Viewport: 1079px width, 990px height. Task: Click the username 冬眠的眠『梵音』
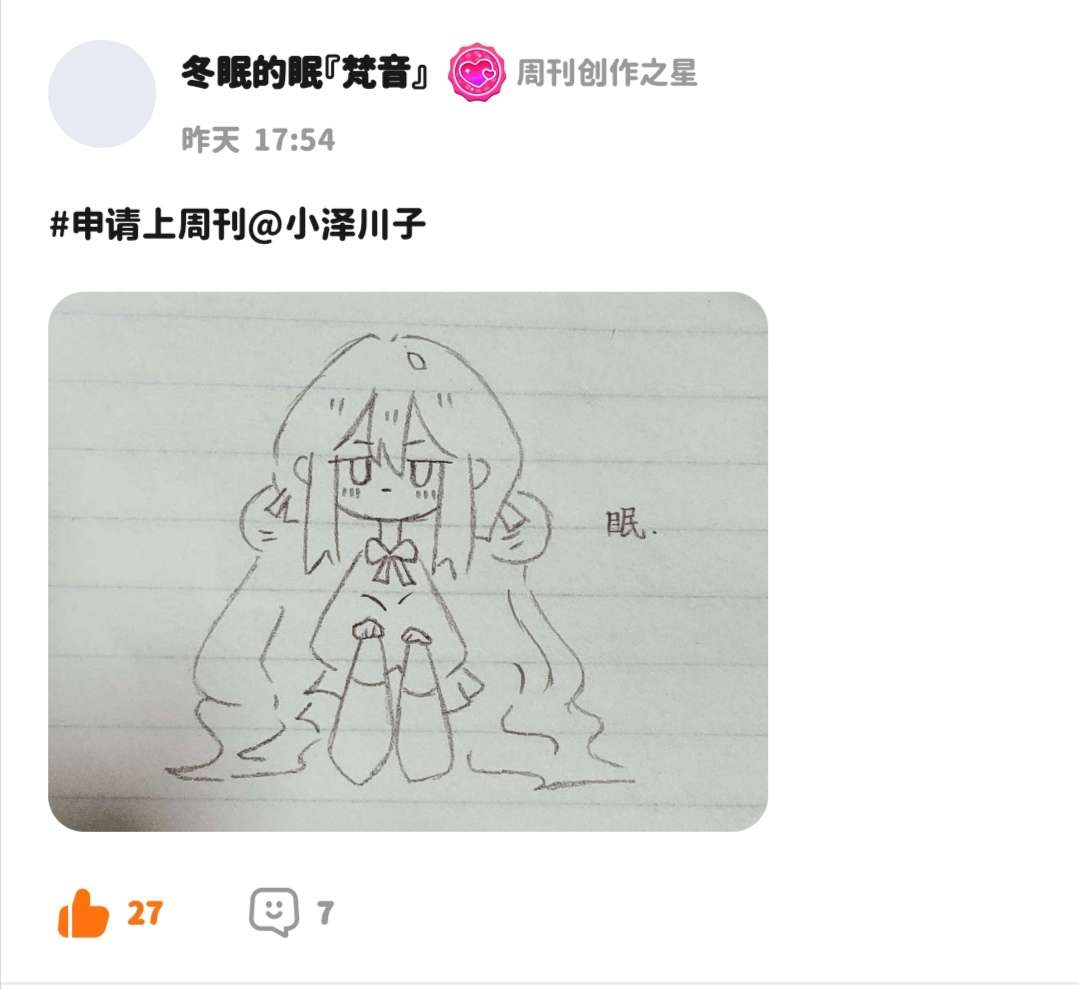click(306, 72)
